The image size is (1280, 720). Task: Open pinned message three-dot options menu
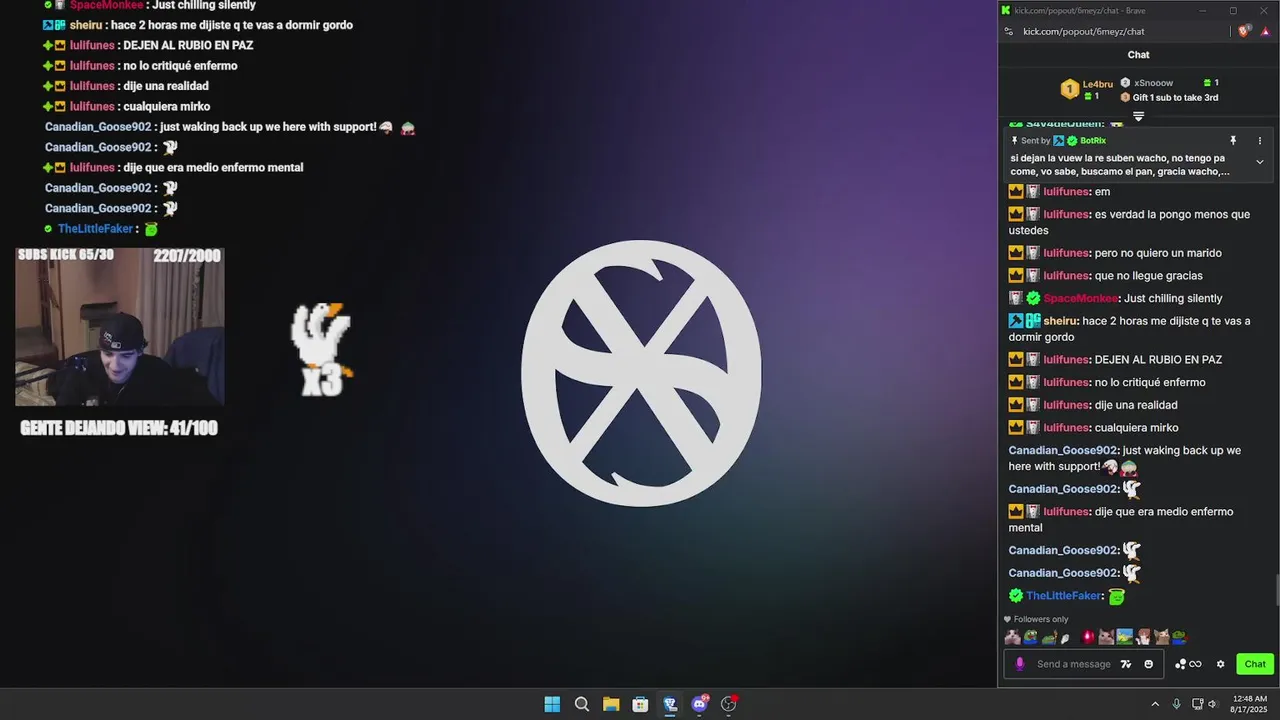[x=1260, y=141]
